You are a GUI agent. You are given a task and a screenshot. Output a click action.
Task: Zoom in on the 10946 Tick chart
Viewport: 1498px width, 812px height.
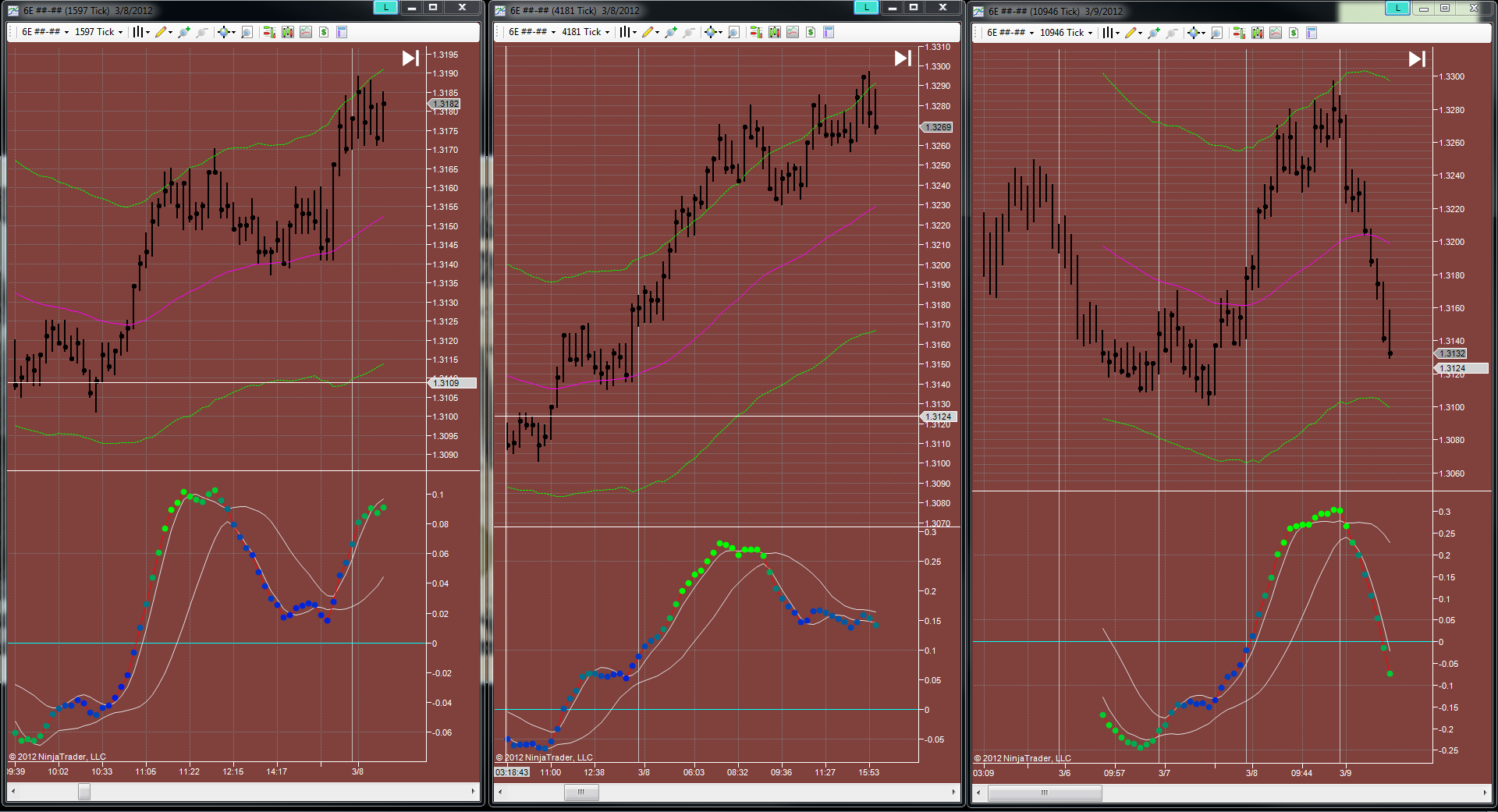click(x=1154, y=33)
